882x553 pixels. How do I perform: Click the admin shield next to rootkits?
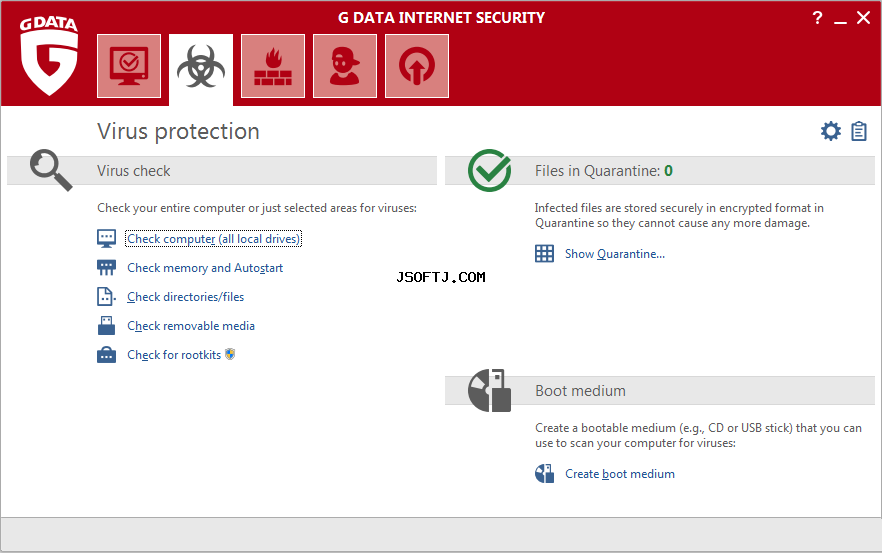click(x=230, y=354)
